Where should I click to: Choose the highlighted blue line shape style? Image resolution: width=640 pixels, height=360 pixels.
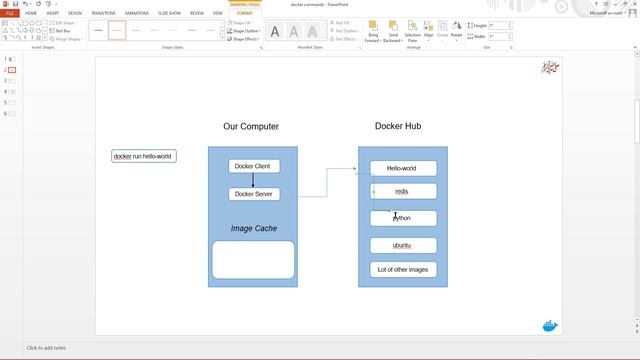click(x=117, y=30)
